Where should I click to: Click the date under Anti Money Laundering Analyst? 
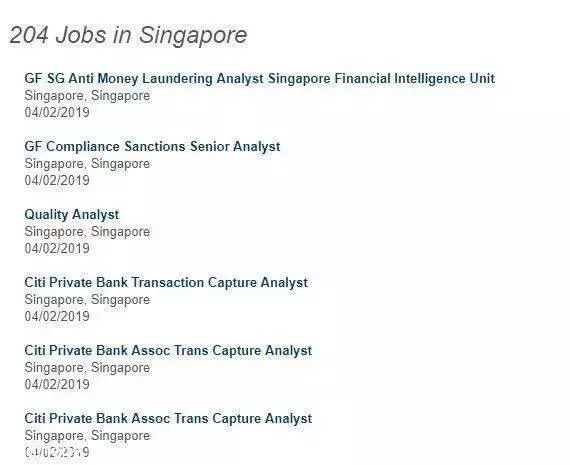coord(57,112)
